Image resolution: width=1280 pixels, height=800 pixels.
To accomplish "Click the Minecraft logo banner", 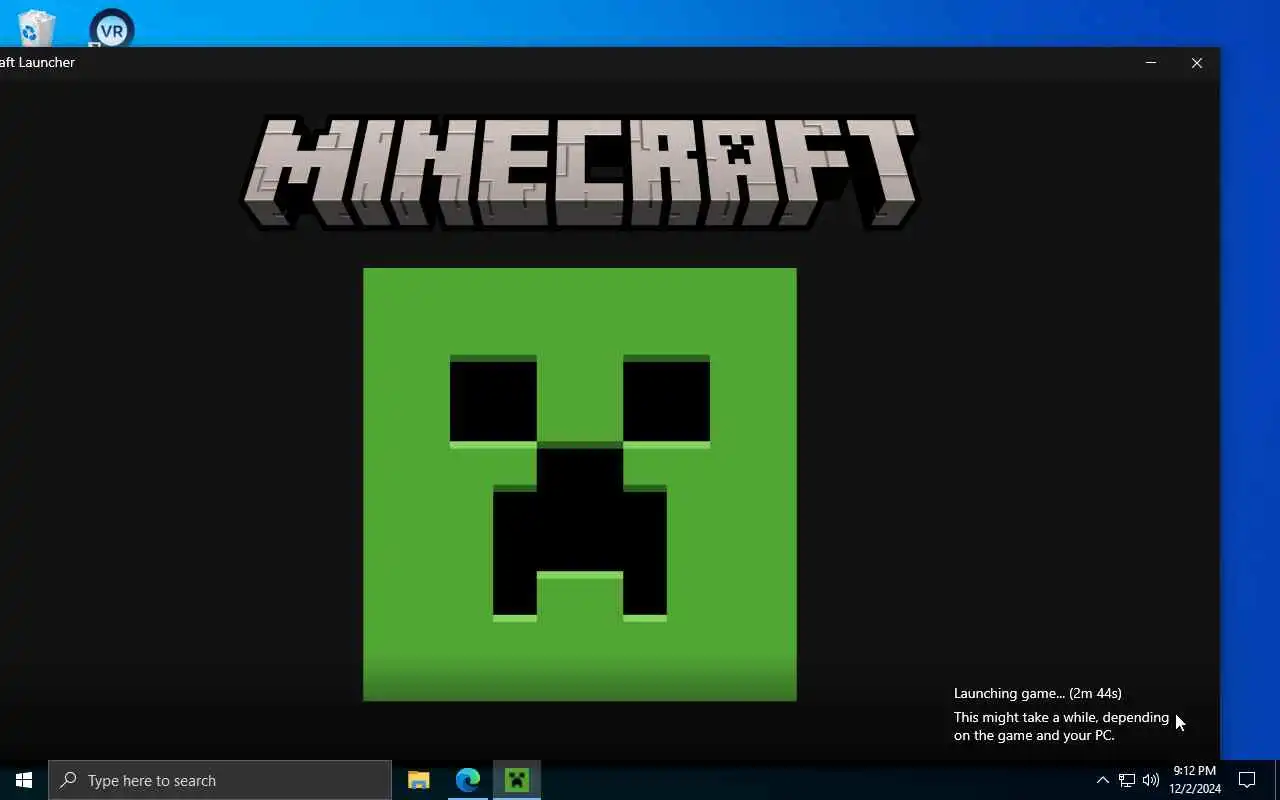I will point(580,173).
